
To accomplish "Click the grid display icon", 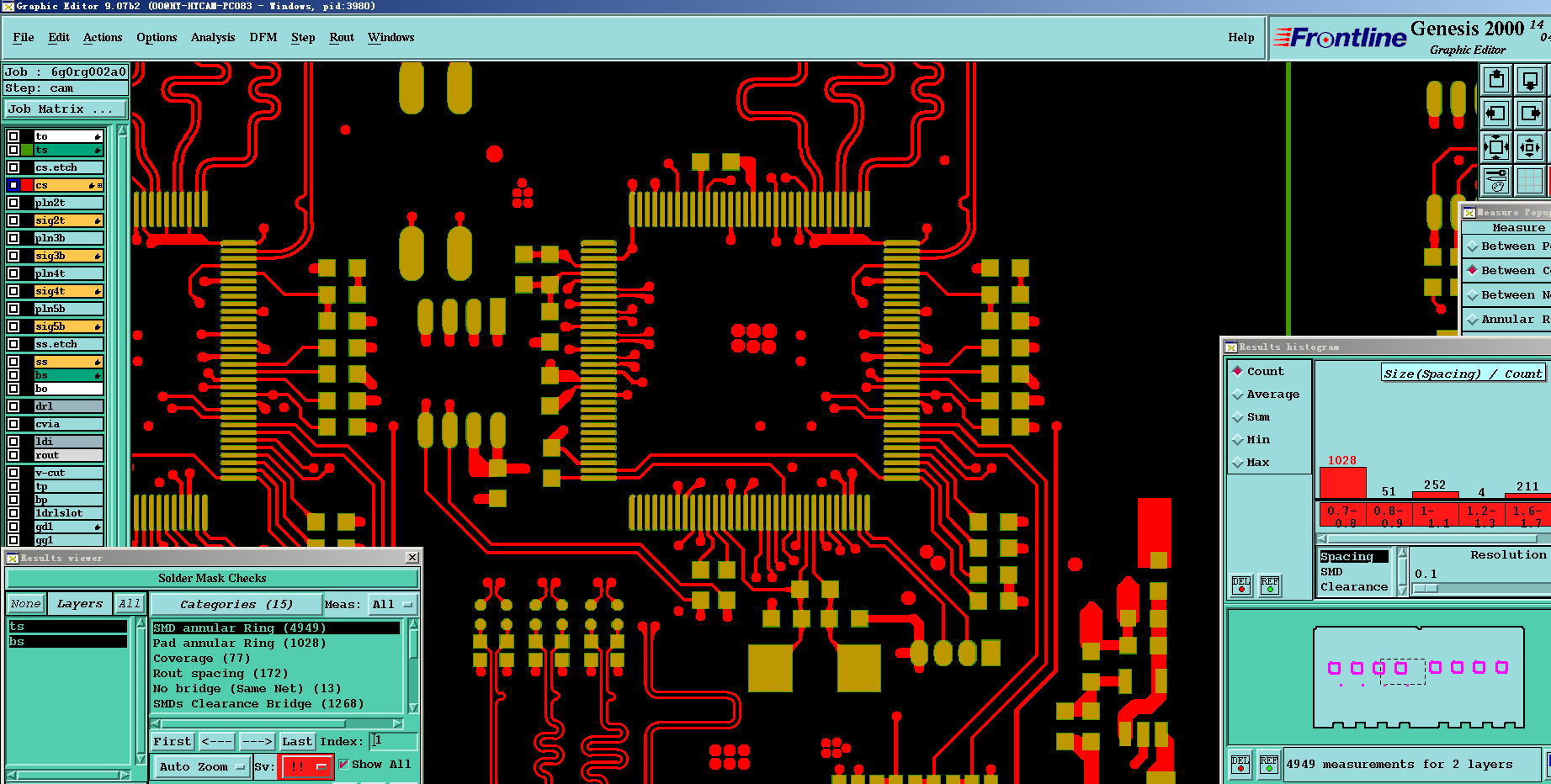I will (1530, 180).
